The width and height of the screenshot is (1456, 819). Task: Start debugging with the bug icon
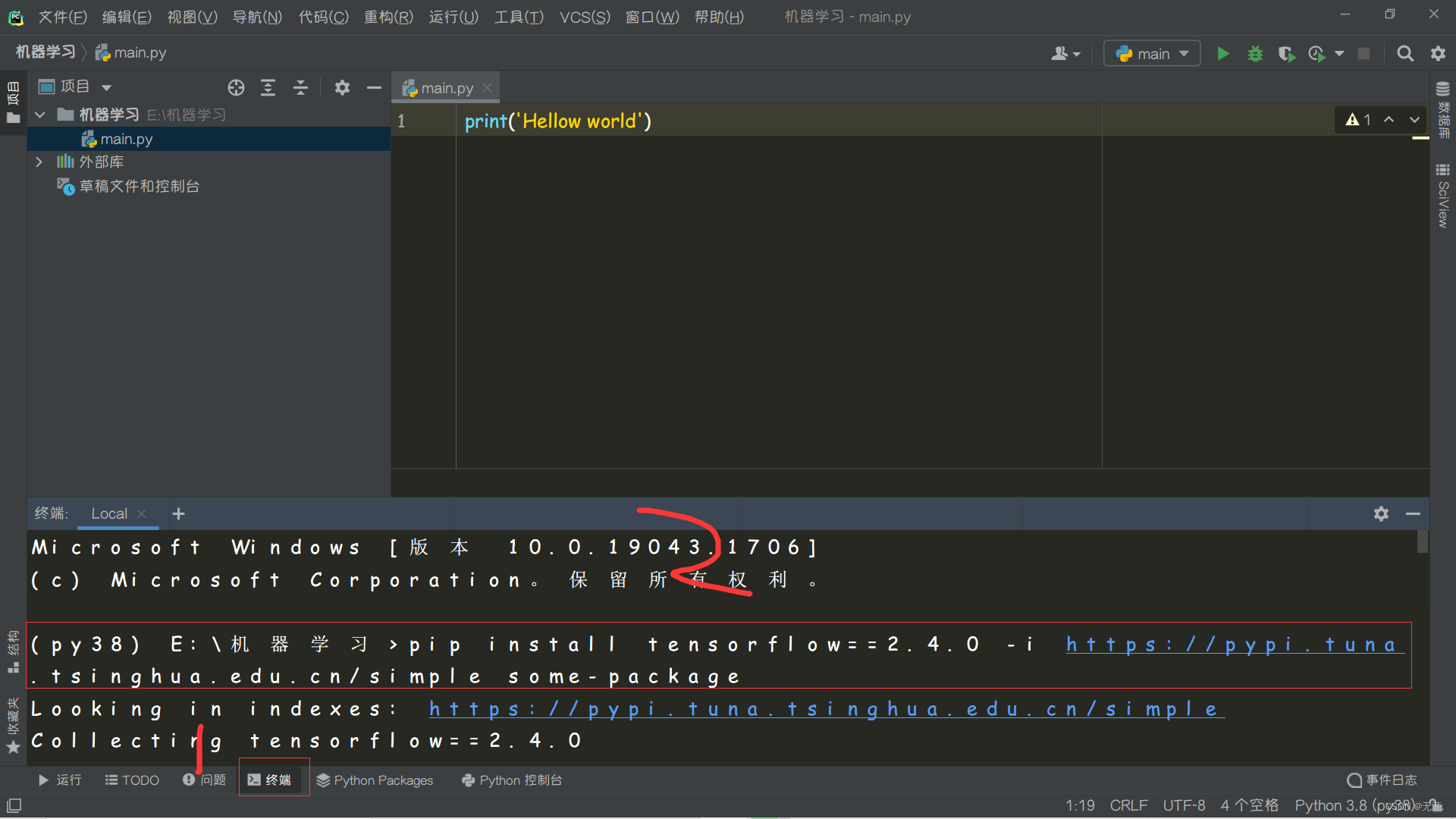pos(1255,54)
